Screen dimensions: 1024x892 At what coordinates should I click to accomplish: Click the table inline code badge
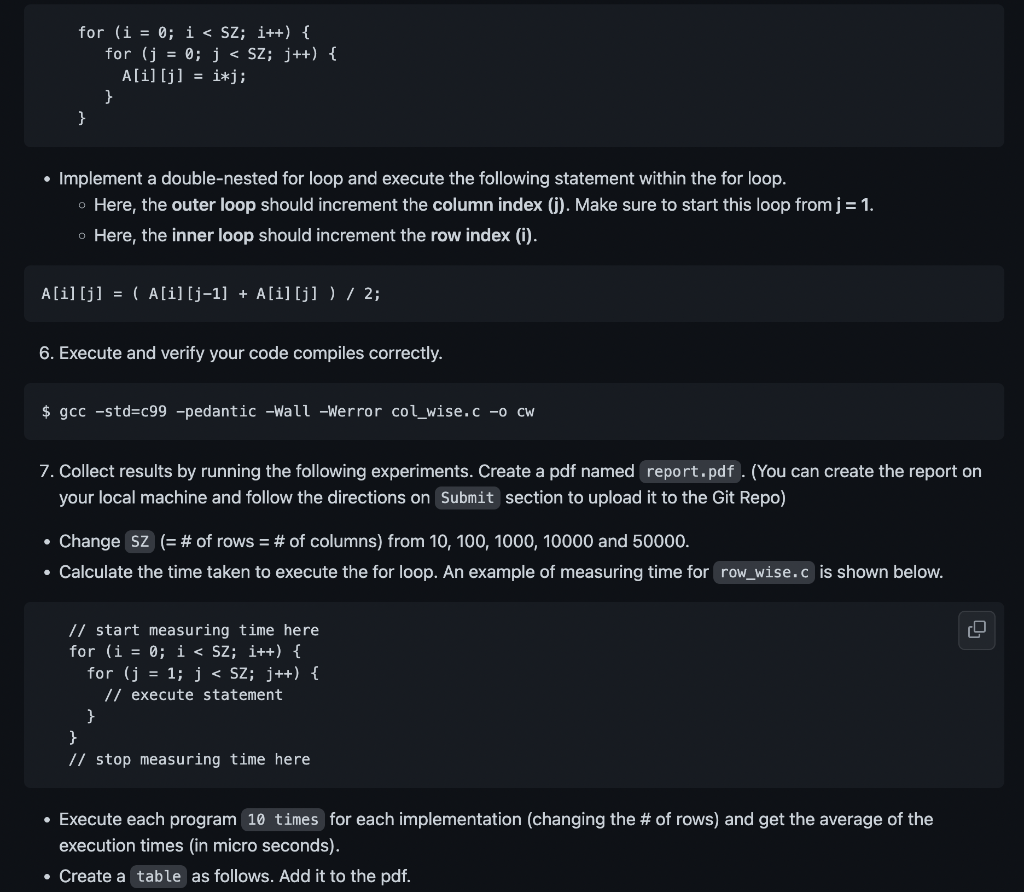(x=158, y=876)
